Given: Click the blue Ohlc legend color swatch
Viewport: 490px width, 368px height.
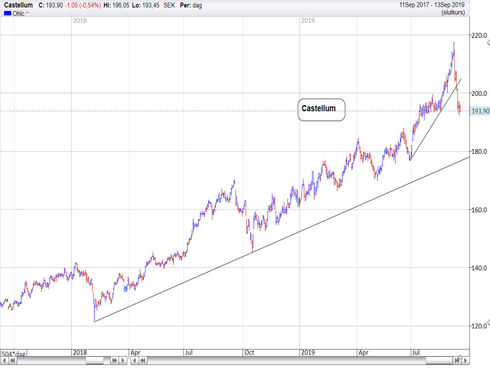Looking at the screenshot, I should (8, 13).
